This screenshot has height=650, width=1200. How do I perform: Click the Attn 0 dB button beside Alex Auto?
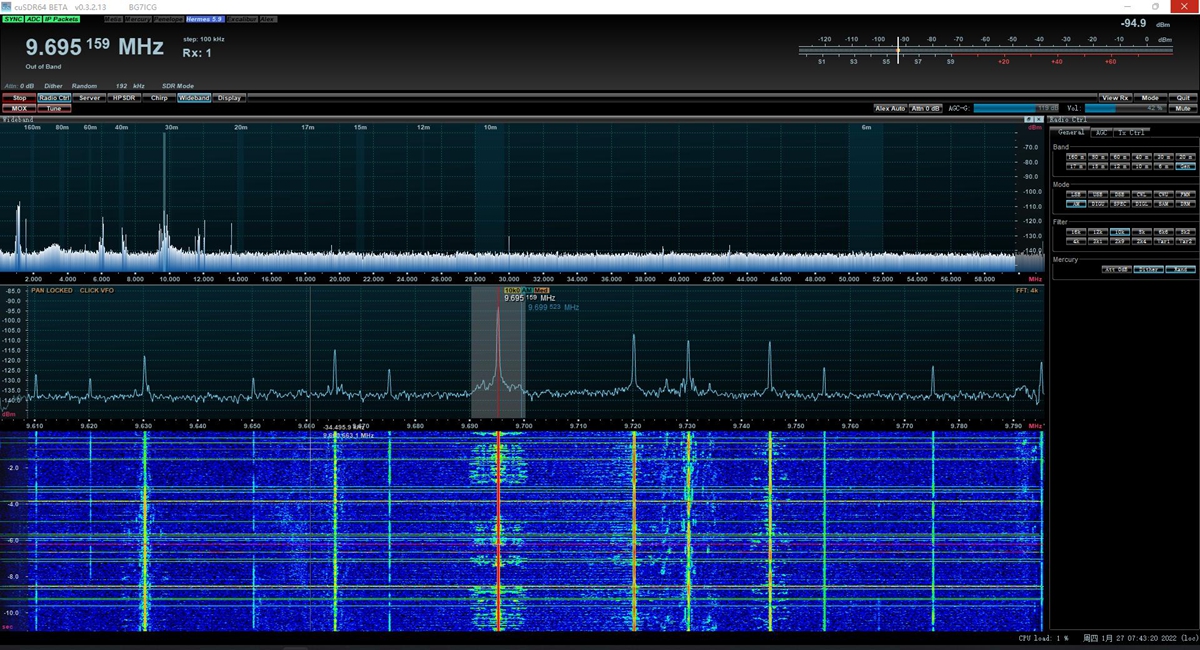point(926,108)
